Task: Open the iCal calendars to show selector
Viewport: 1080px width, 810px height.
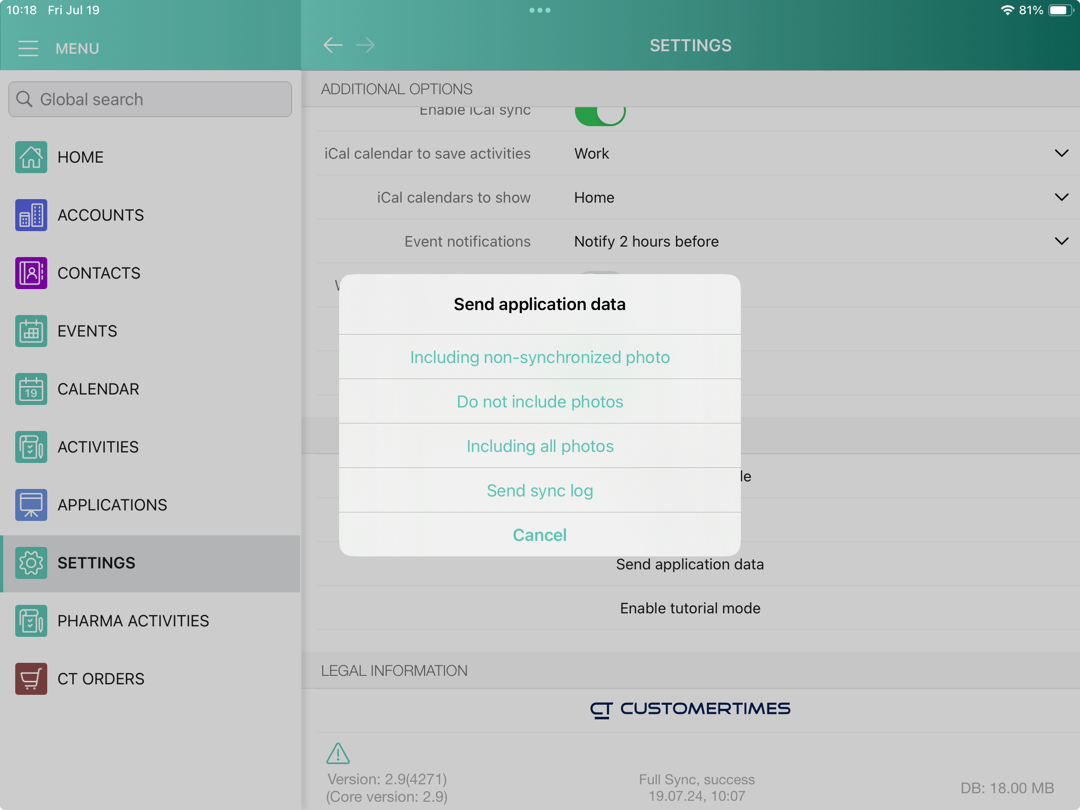Action: 1061,197
